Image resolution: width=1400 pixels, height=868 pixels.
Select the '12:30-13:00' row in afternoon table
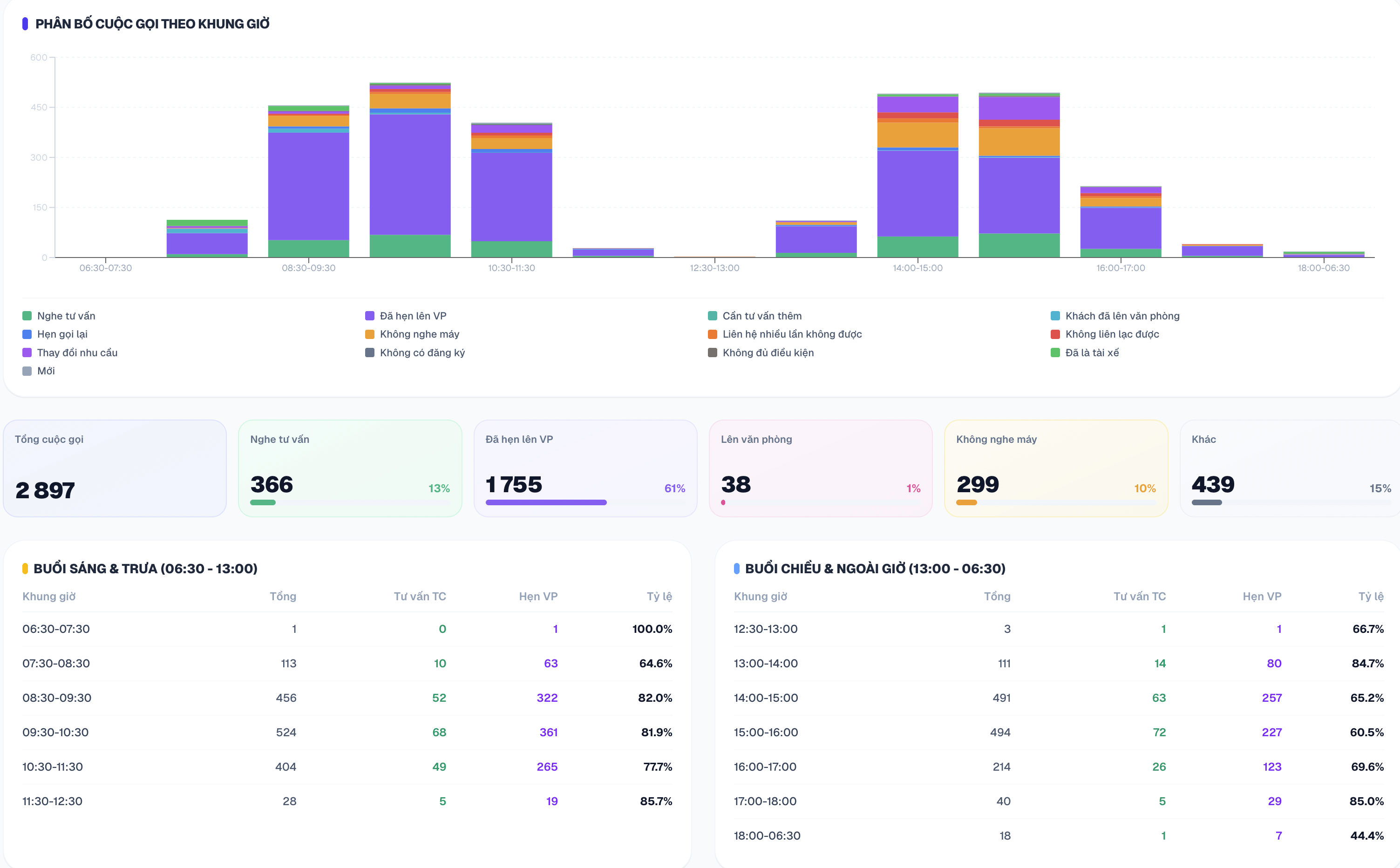click(1059, 629)
